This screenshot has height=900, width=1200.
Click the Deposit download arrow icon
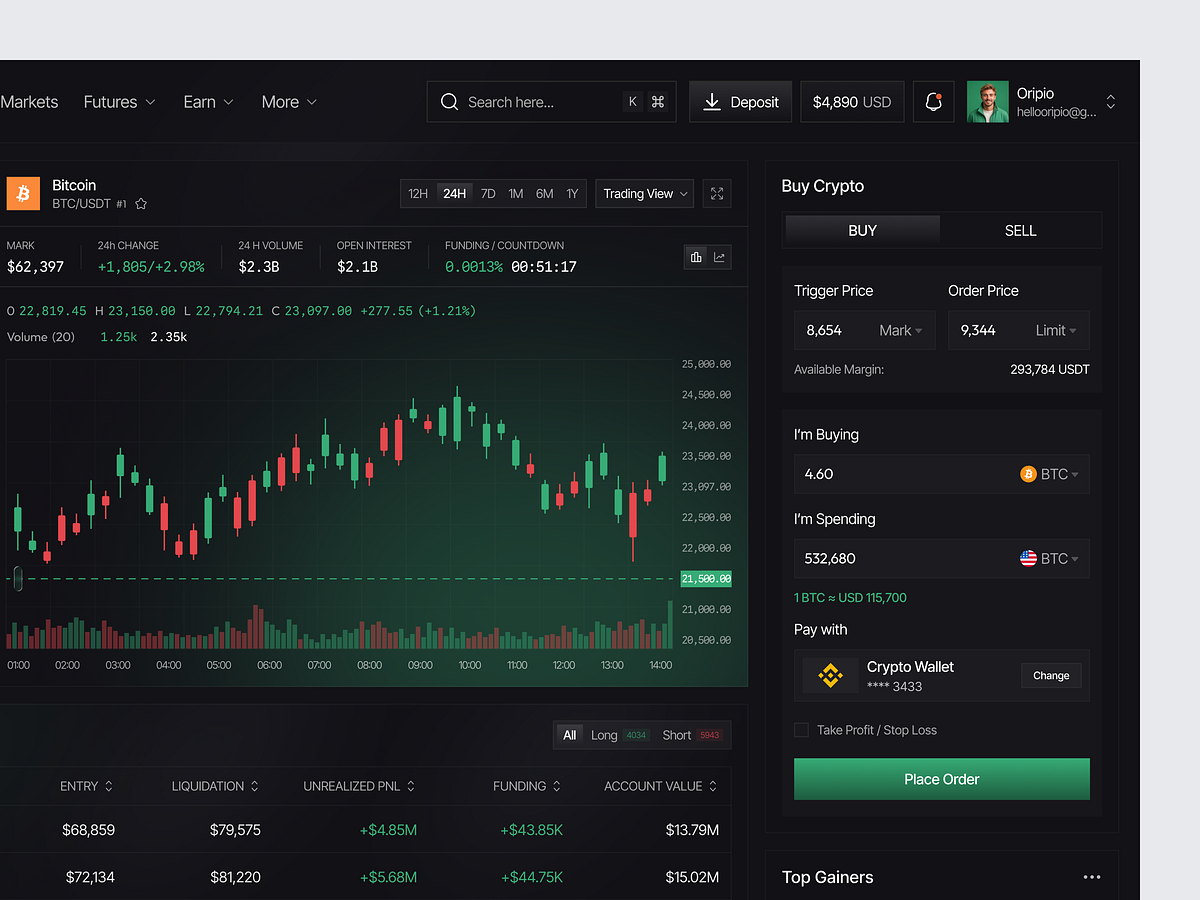pos(712,102)
